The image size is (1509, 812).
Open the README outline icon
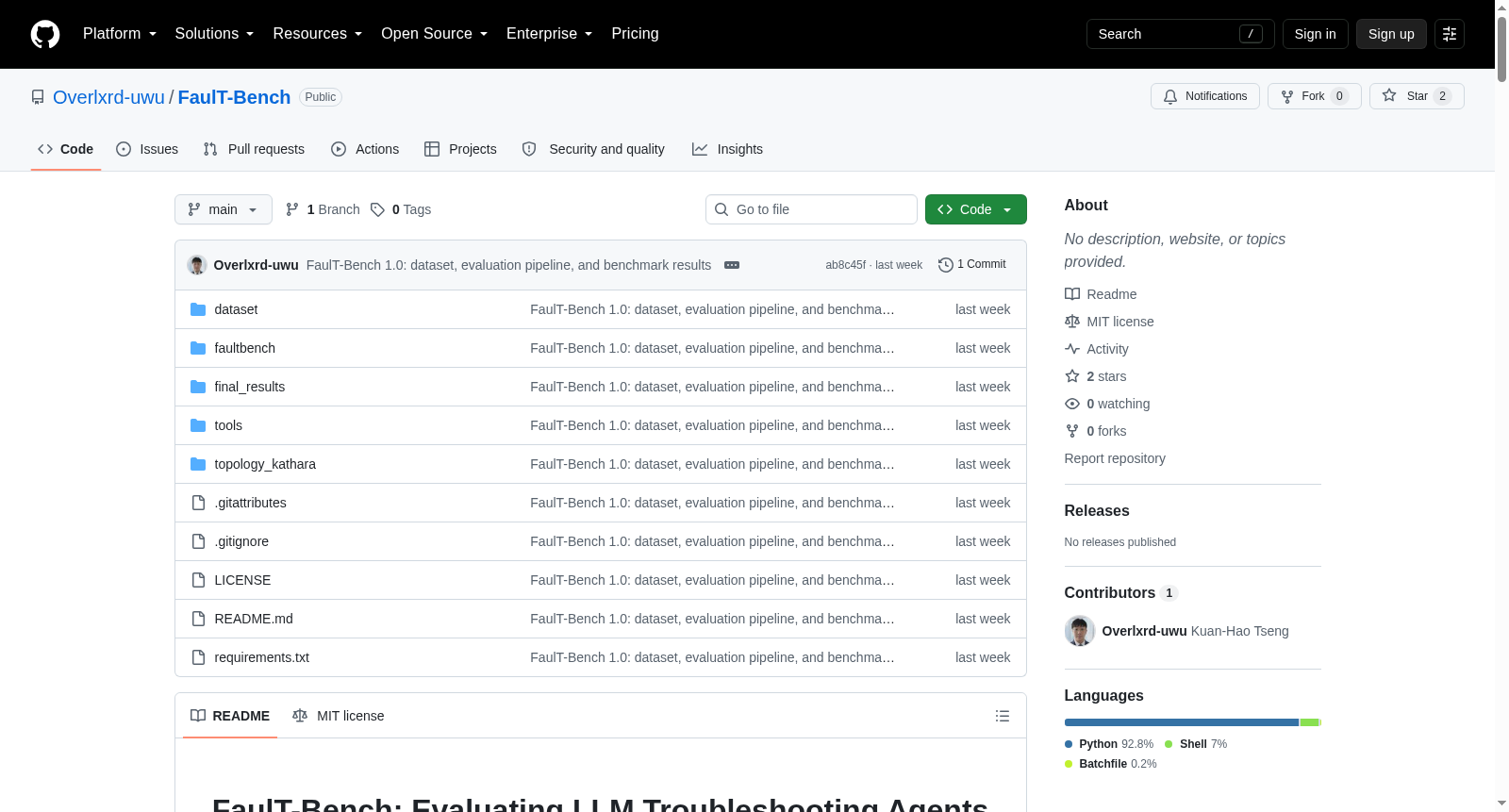pos(1003,716)
